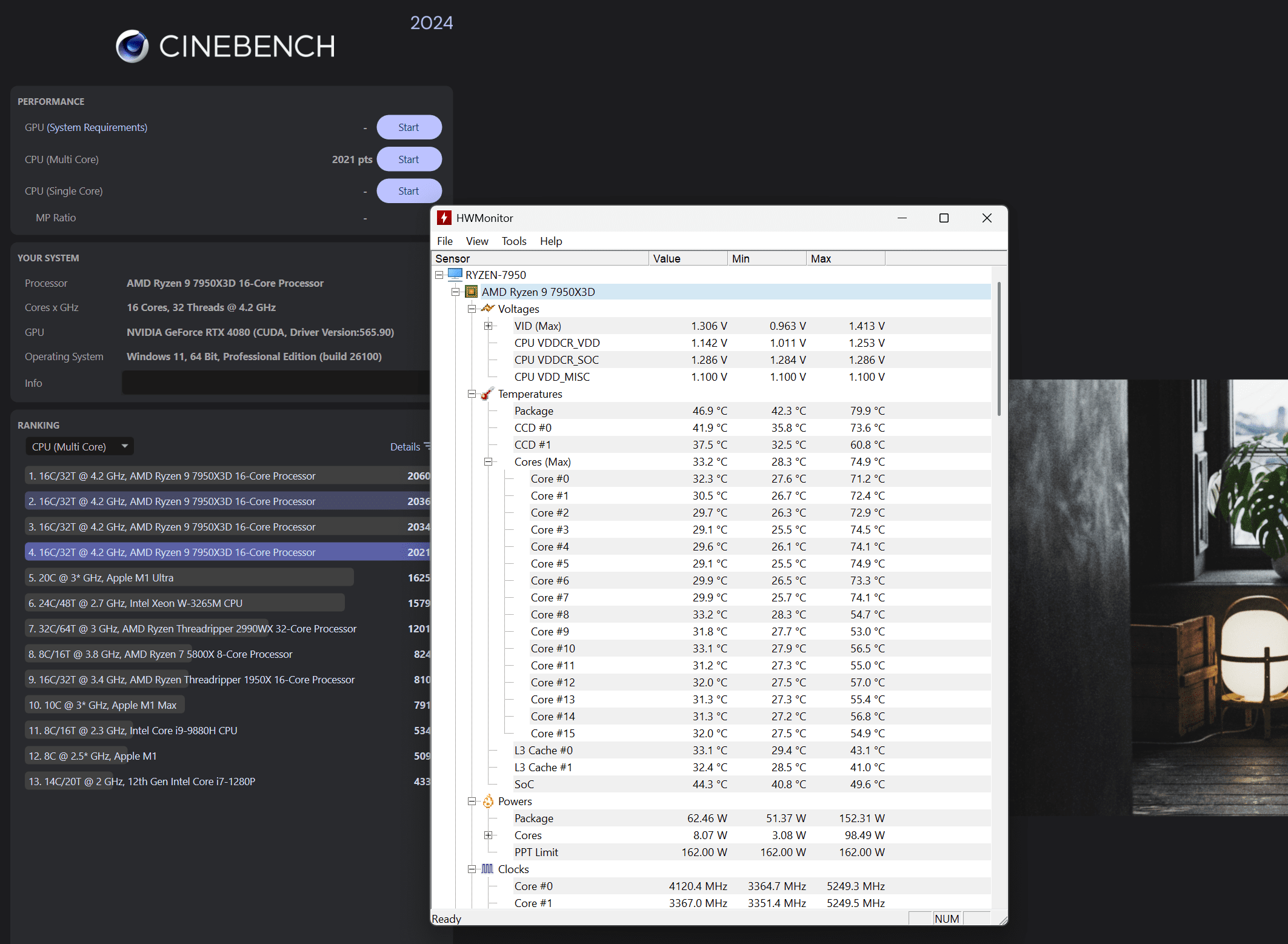
Task: Collapse the AMD Ryzen 9 7950X3D node
Action: tap(455, 292)
